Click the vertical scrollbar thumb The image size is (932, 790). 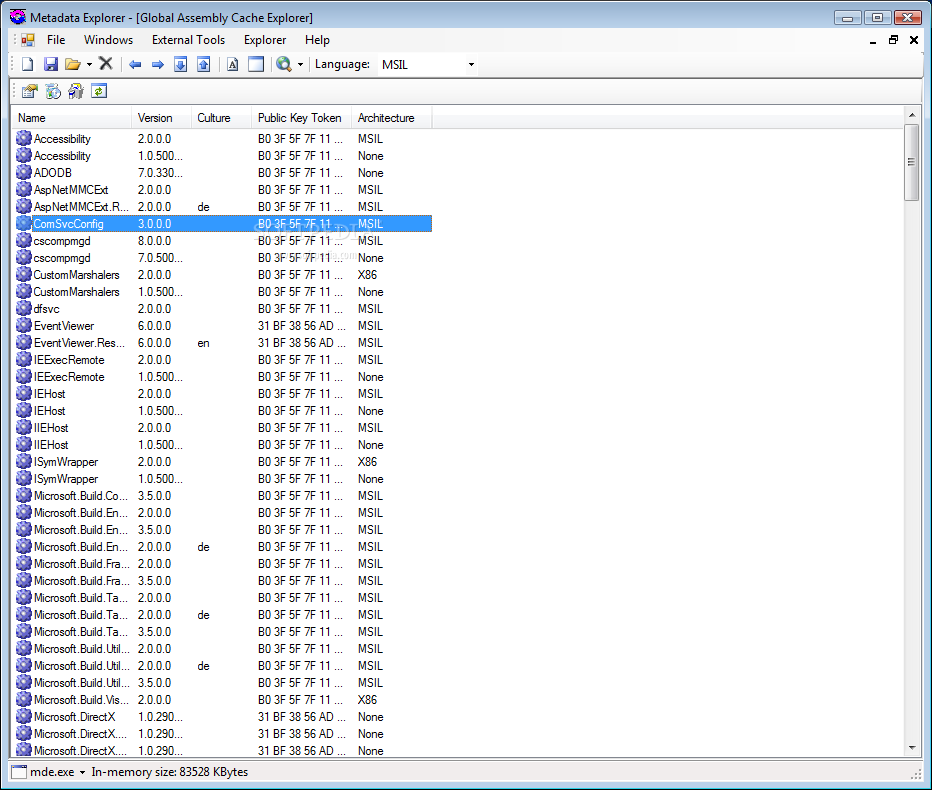912,162
